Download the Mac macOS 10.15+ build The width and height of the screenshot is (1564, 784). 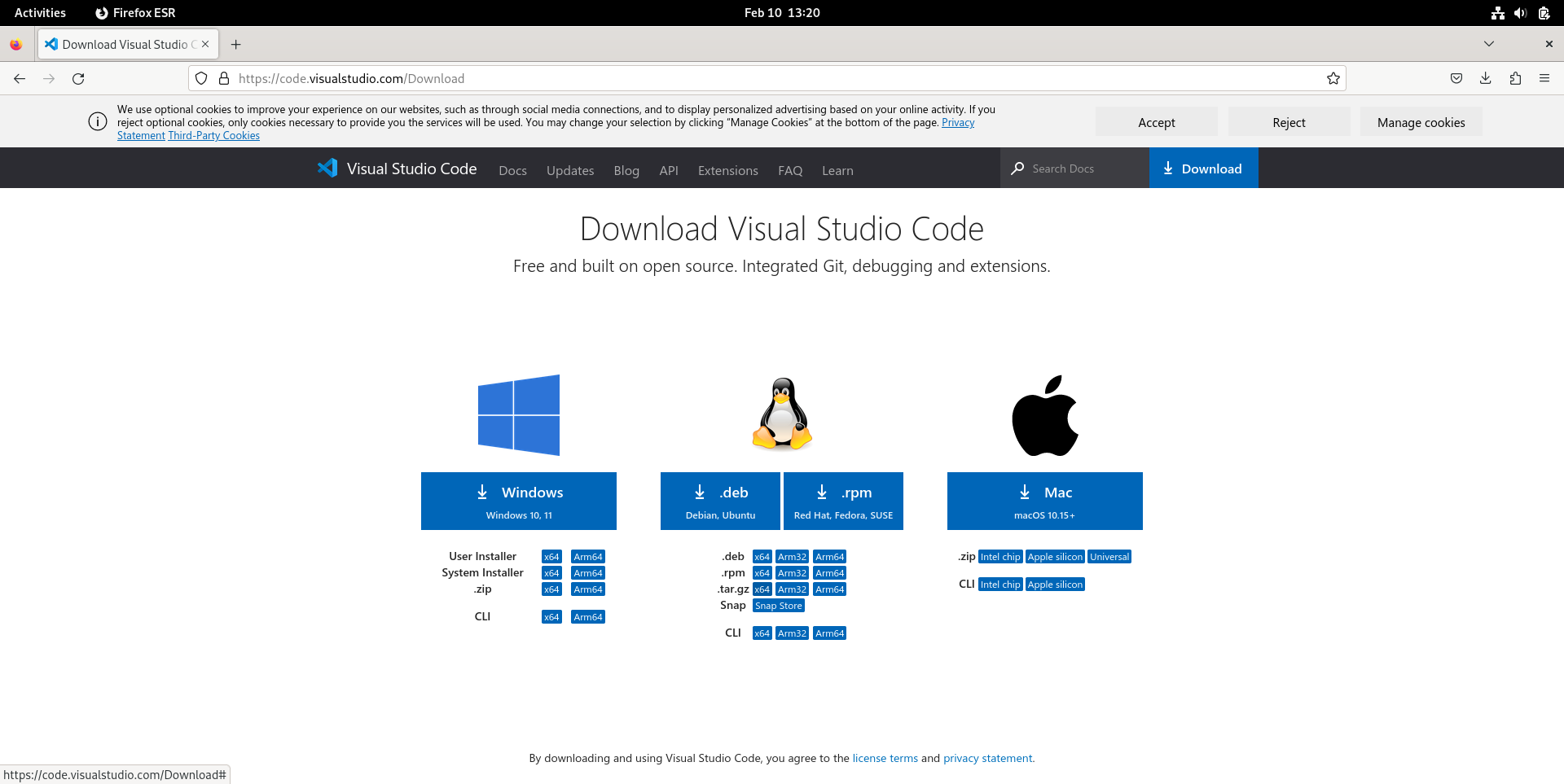1045,501
